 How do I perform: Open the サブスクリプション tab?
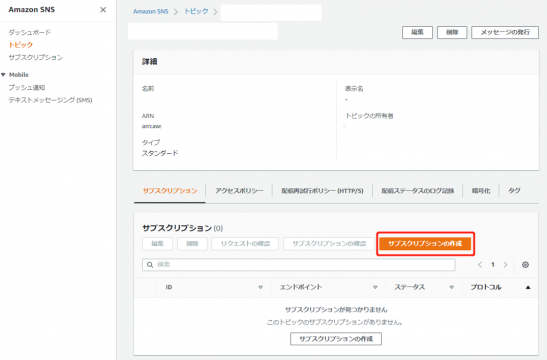click(170, 191)
